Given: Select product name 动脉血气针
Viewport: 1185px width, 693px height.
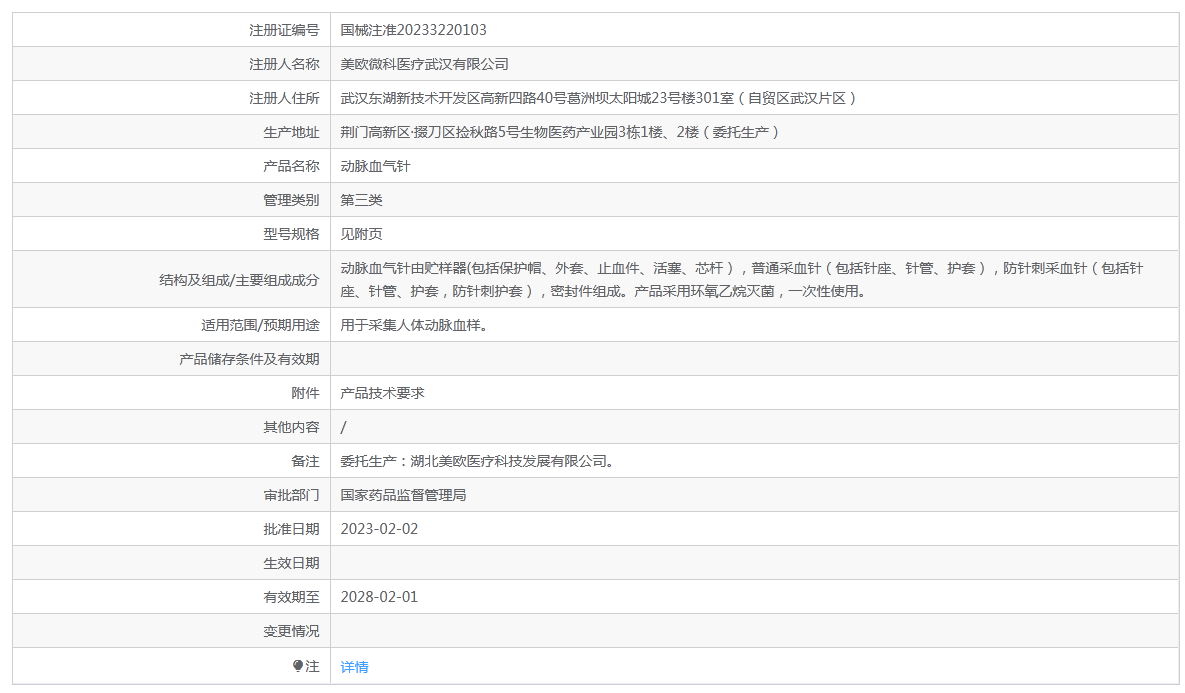Looking at the screenshot, I should [x=375, y=166].
